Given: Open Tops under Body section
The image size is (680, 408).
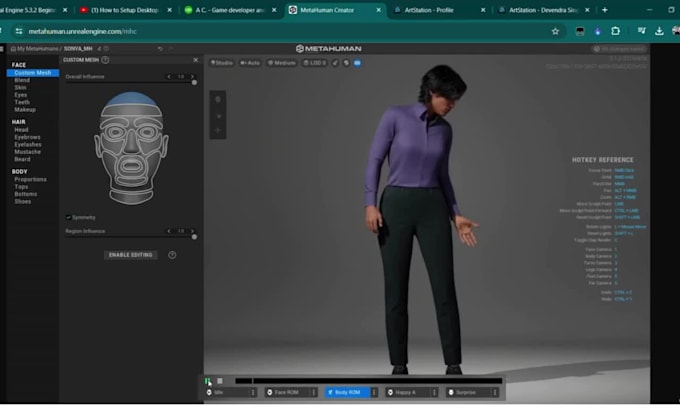Looking at the screenshot, I should point(21,187).
